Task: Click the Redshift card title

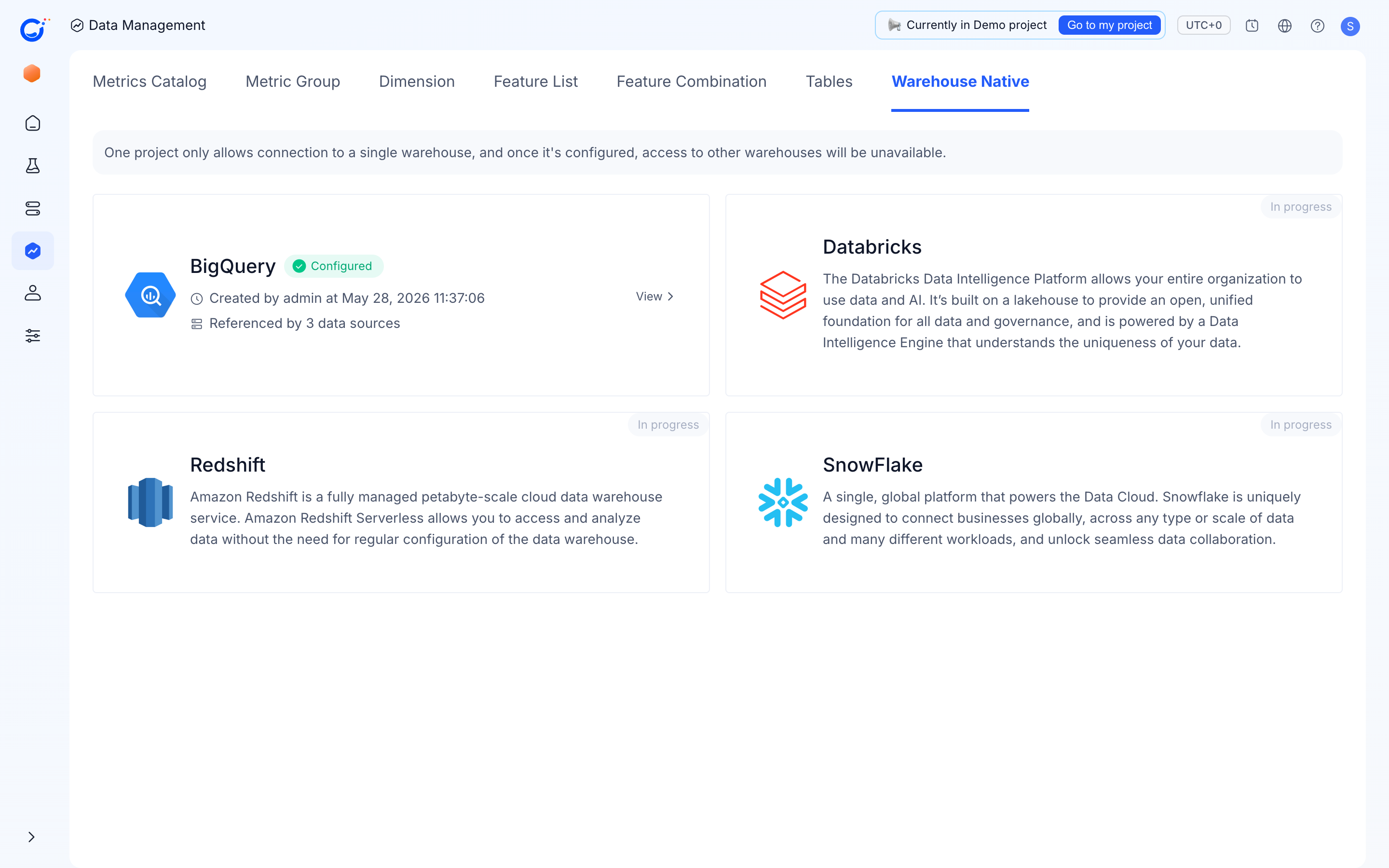Action: (227, 465)
